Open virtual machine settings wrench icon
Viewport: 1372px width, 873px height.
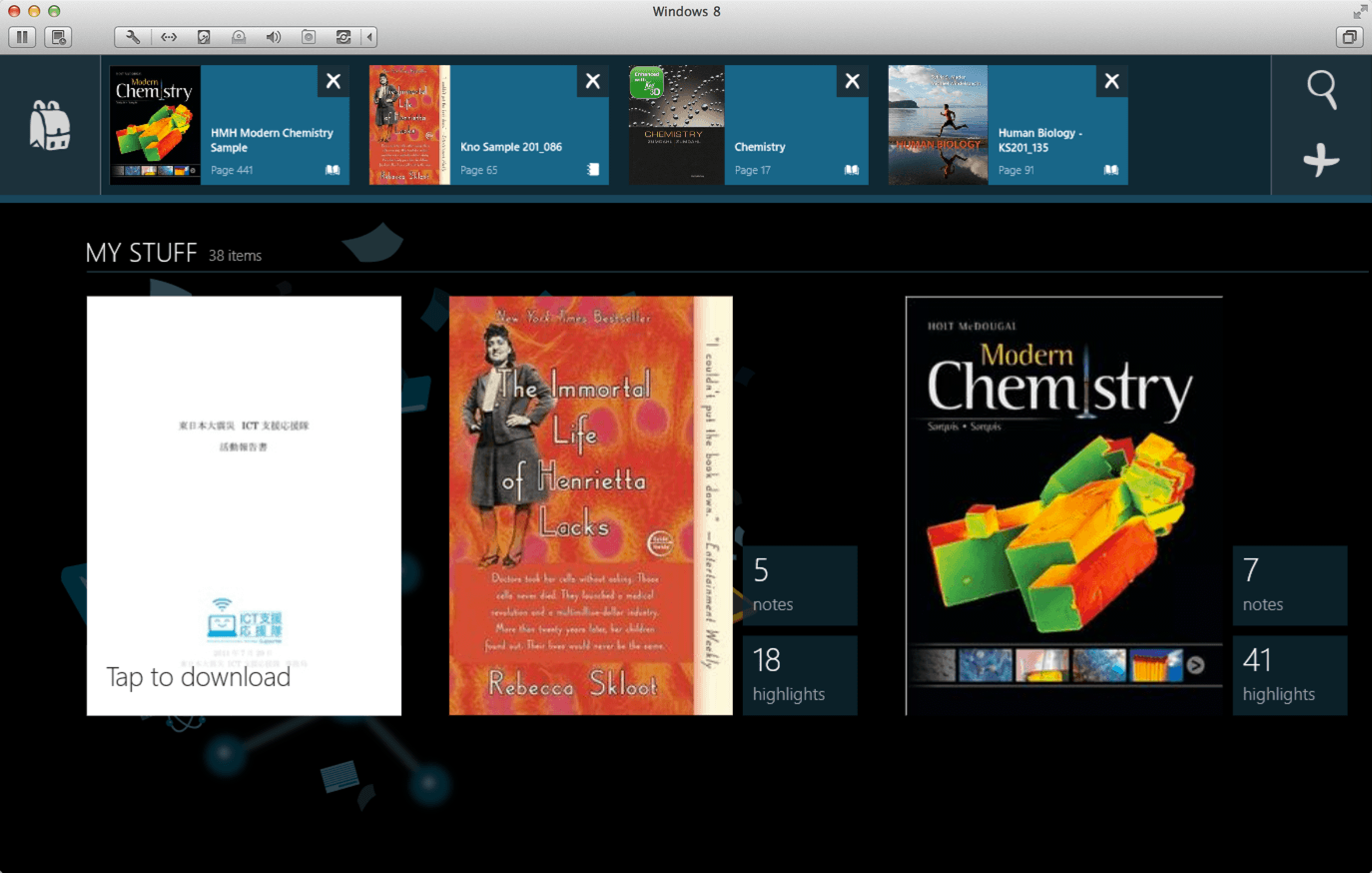tap(132, 37)
